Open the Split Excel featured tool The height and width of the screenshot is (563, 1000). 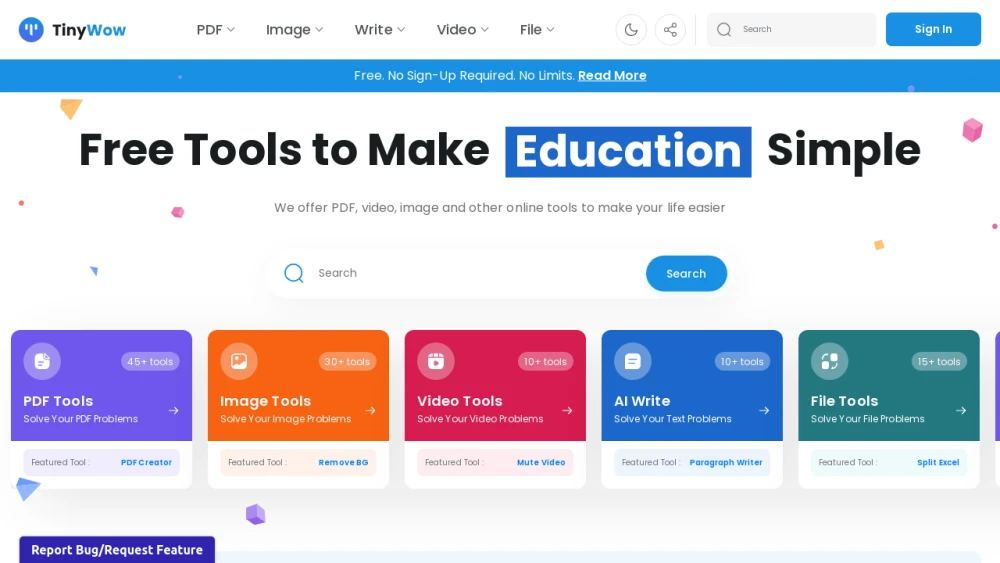938,462
